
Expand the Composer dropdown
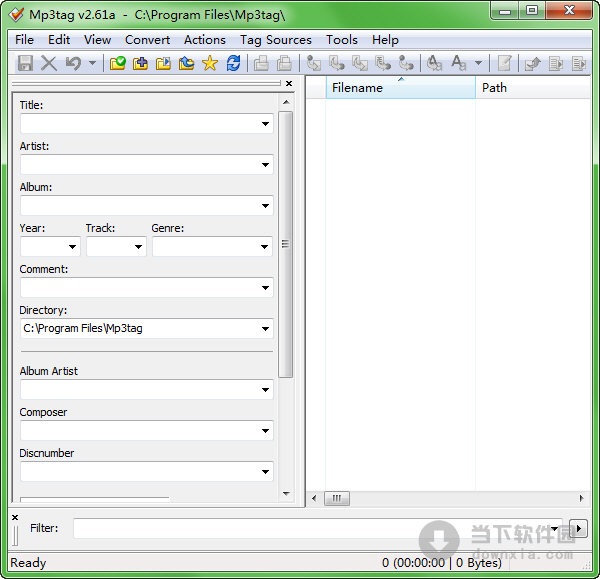(265, 431)
